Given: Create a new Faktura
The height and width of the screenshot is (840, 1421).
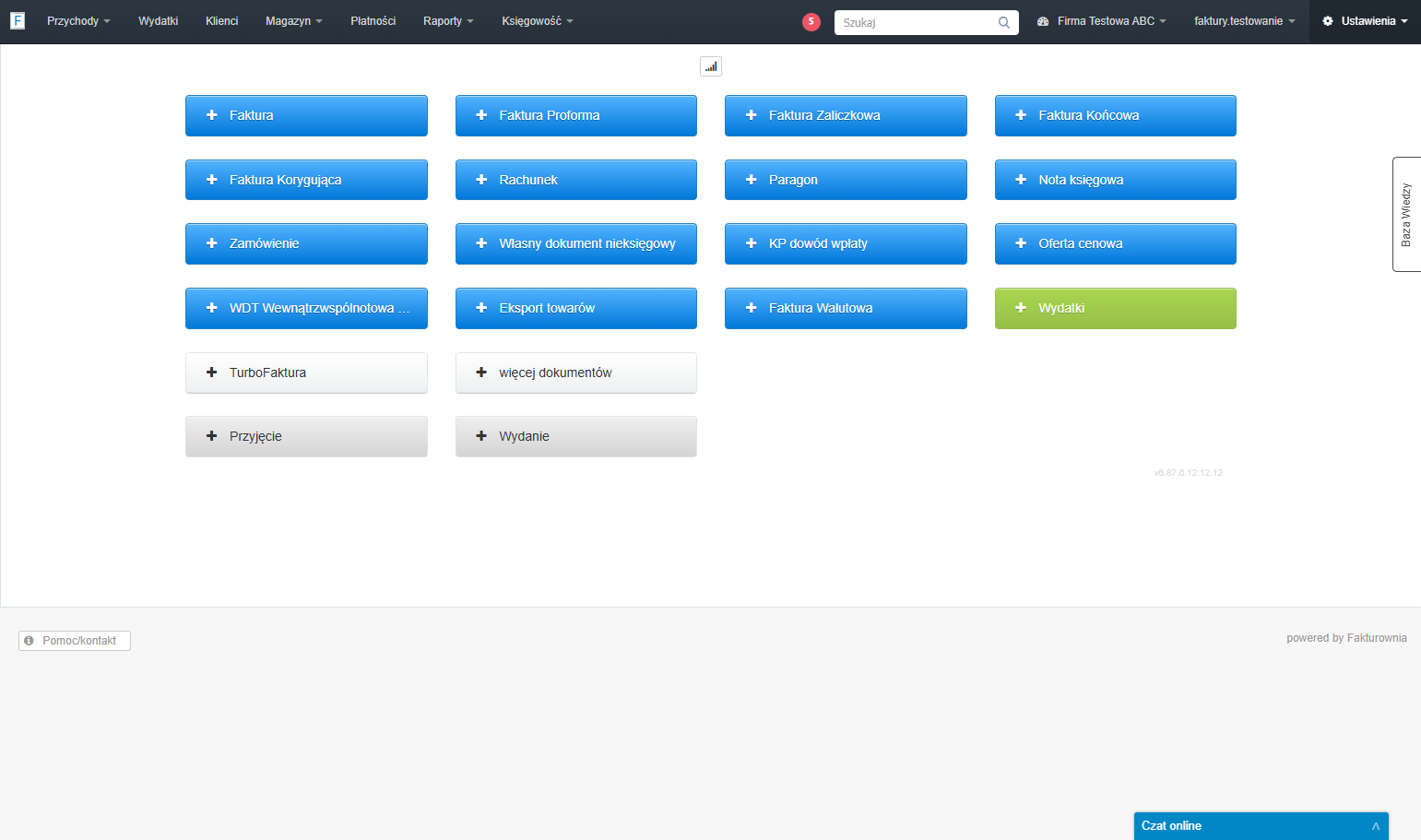Looking at the screenshot, I should click(306, 115).
